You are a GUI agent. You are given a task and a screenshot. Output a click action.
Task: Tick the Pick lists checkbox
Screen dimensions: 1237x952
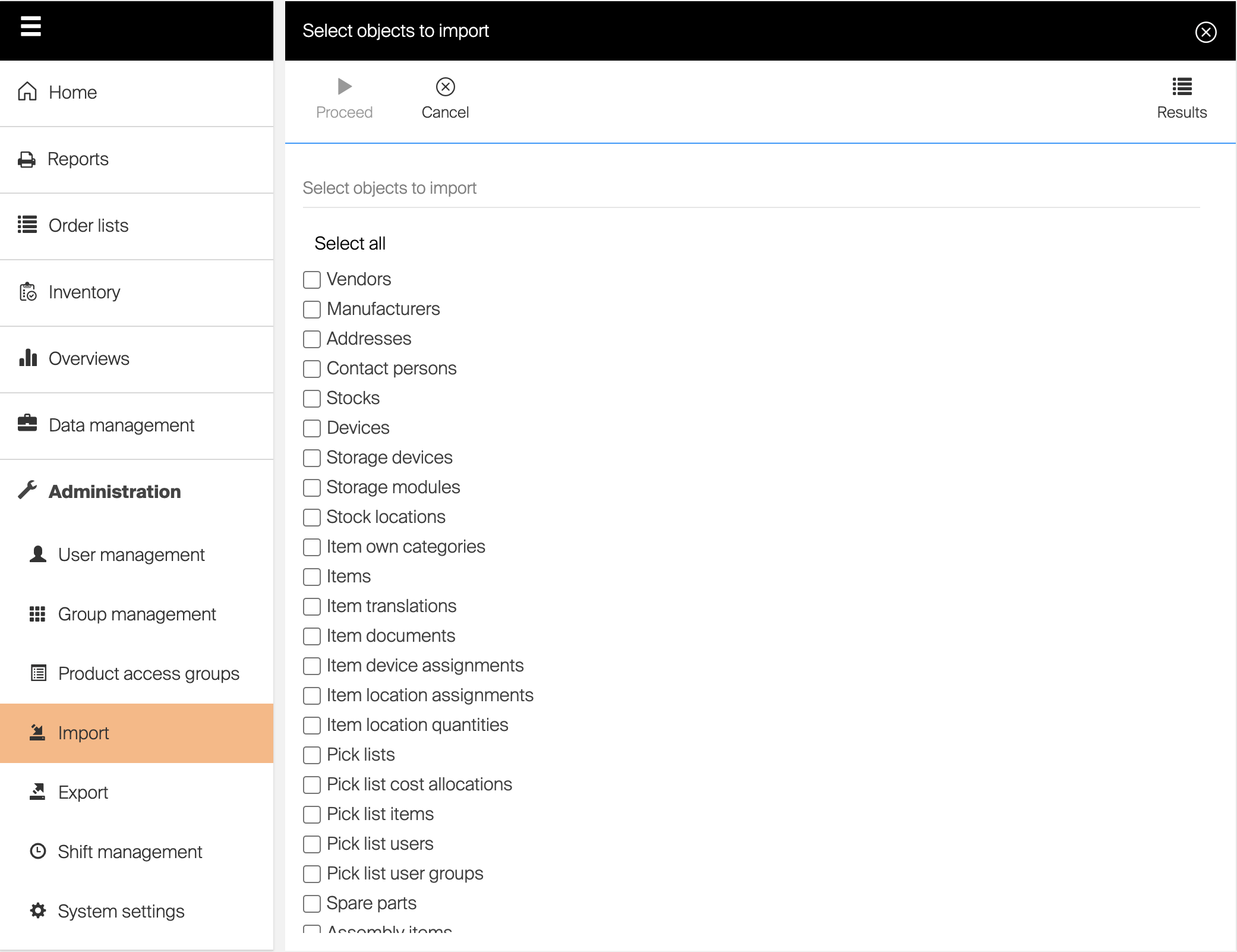(312, 755)
